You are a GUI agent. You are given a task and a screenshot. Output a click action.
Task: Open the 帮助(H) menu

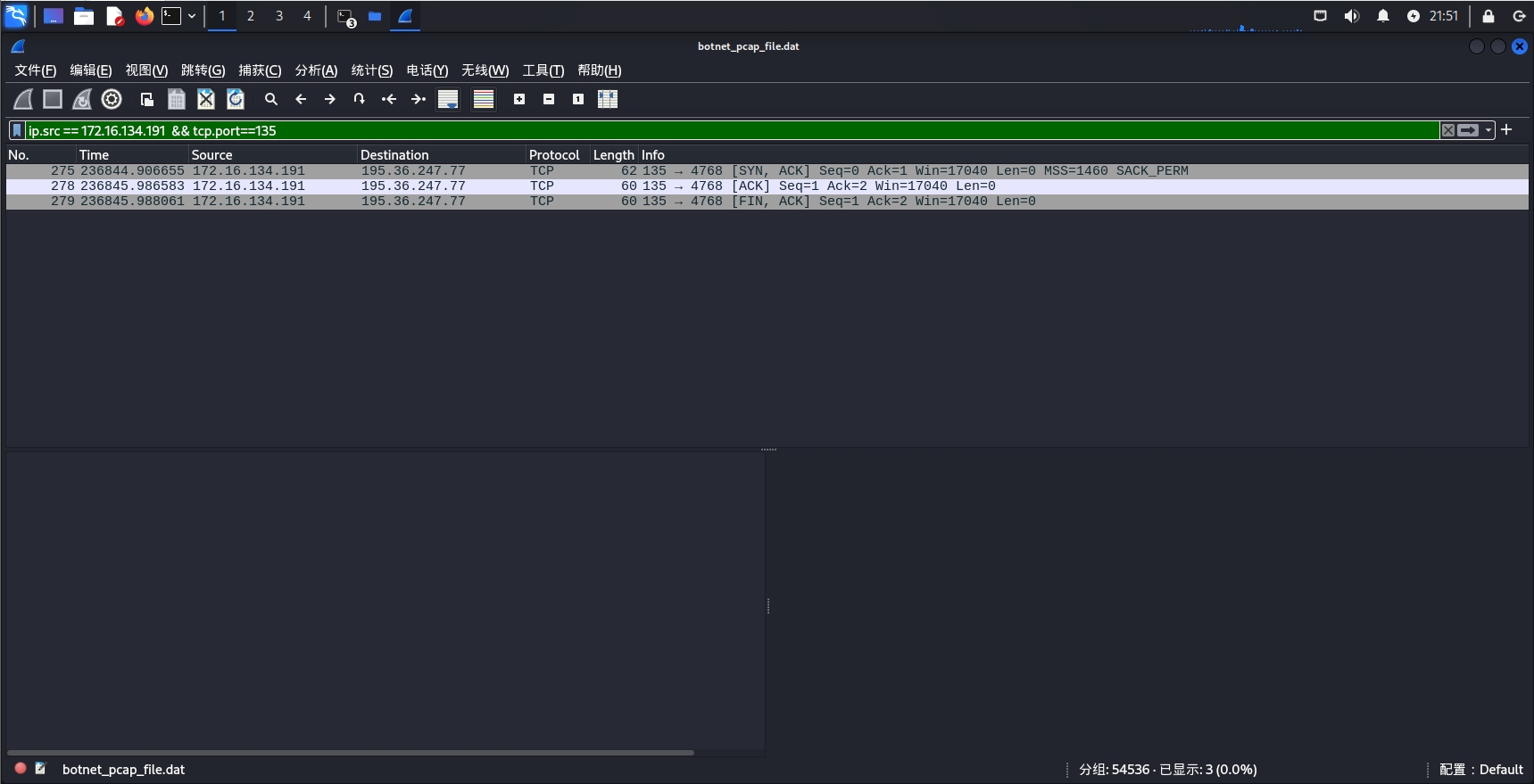tap(600, 70)
